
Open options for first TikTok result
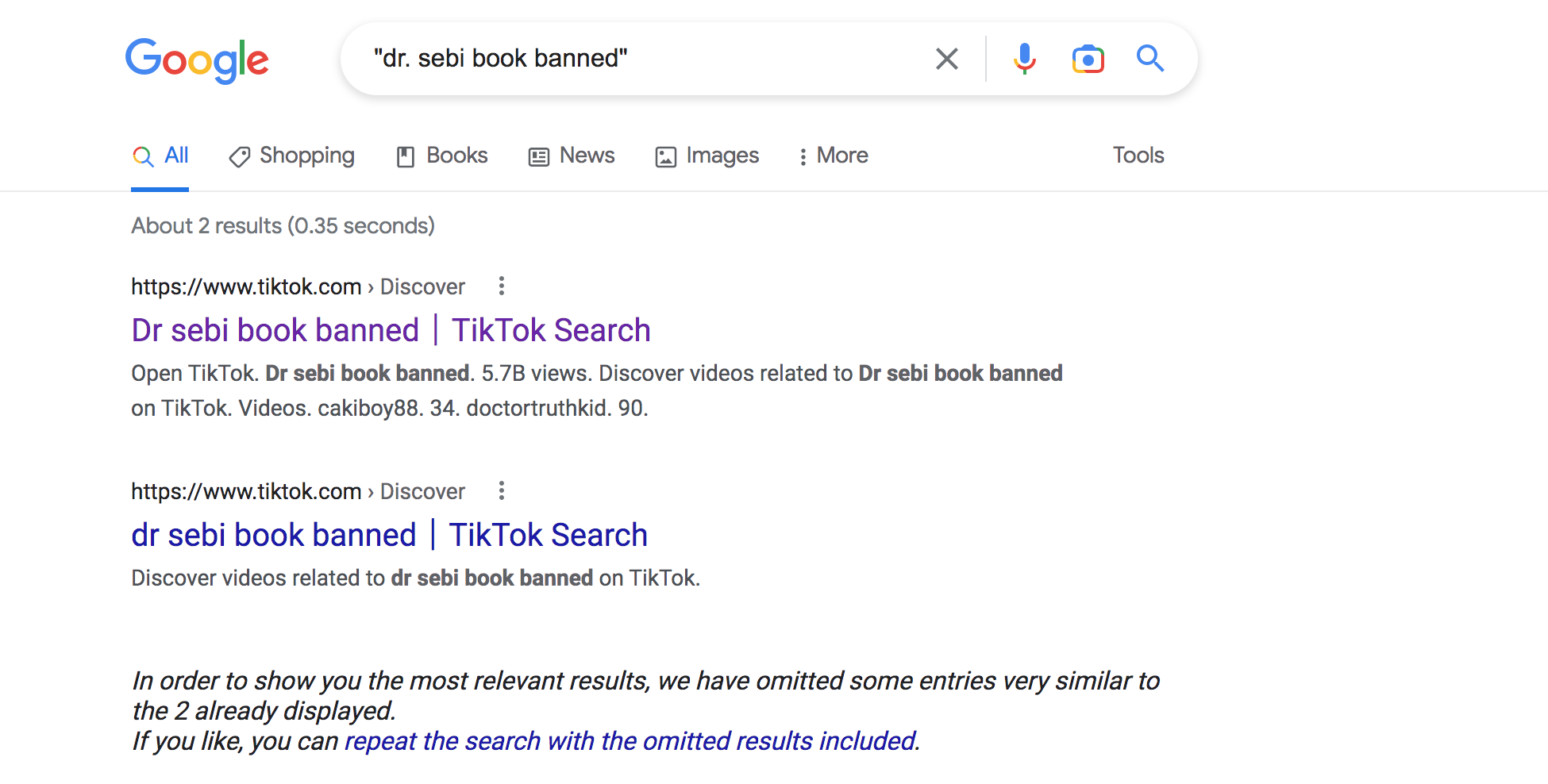(x=501, y=286)
